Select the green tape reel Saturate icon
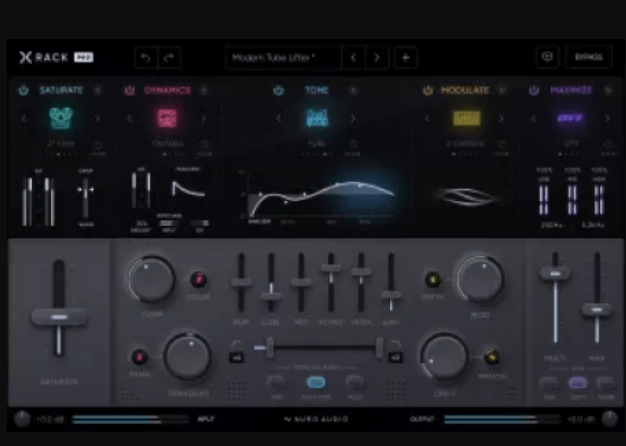The height and width of the screenshot is (446, 626). [x=61, y=118]
